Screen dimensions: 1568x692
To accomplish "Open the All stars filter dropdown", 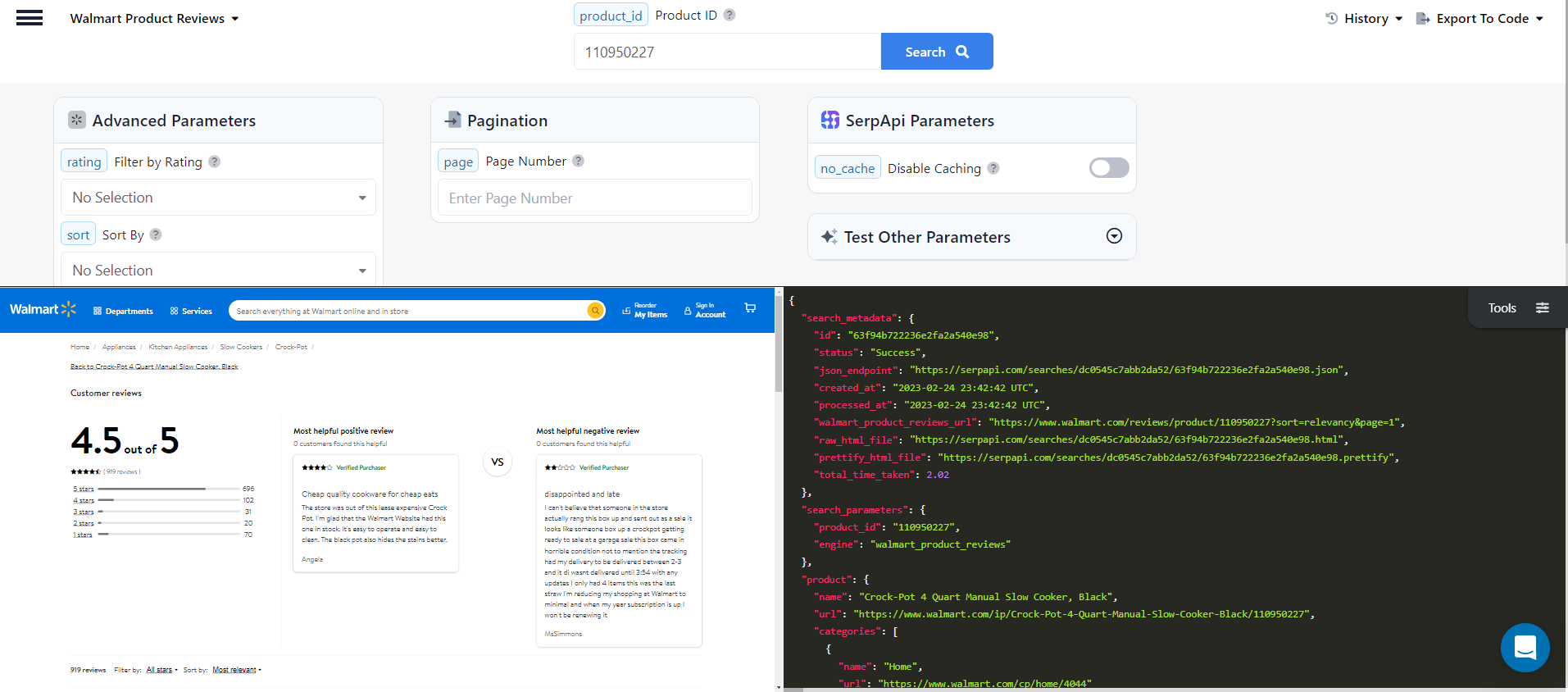I will pyautogui.click(x=161, y=670).
